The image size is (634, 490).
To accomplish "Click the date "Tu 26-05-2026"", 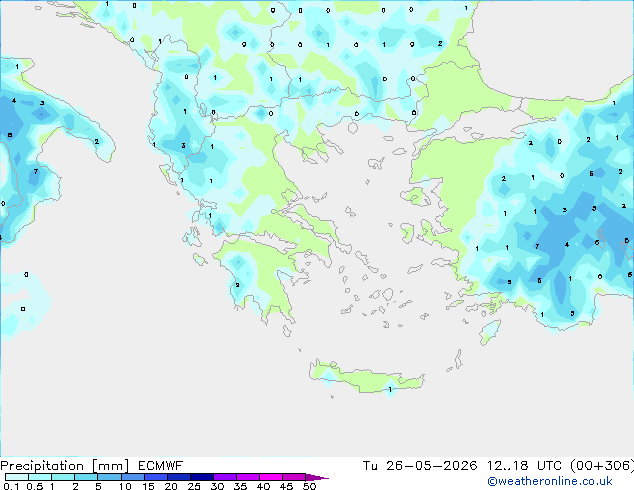I will point(420,466).
